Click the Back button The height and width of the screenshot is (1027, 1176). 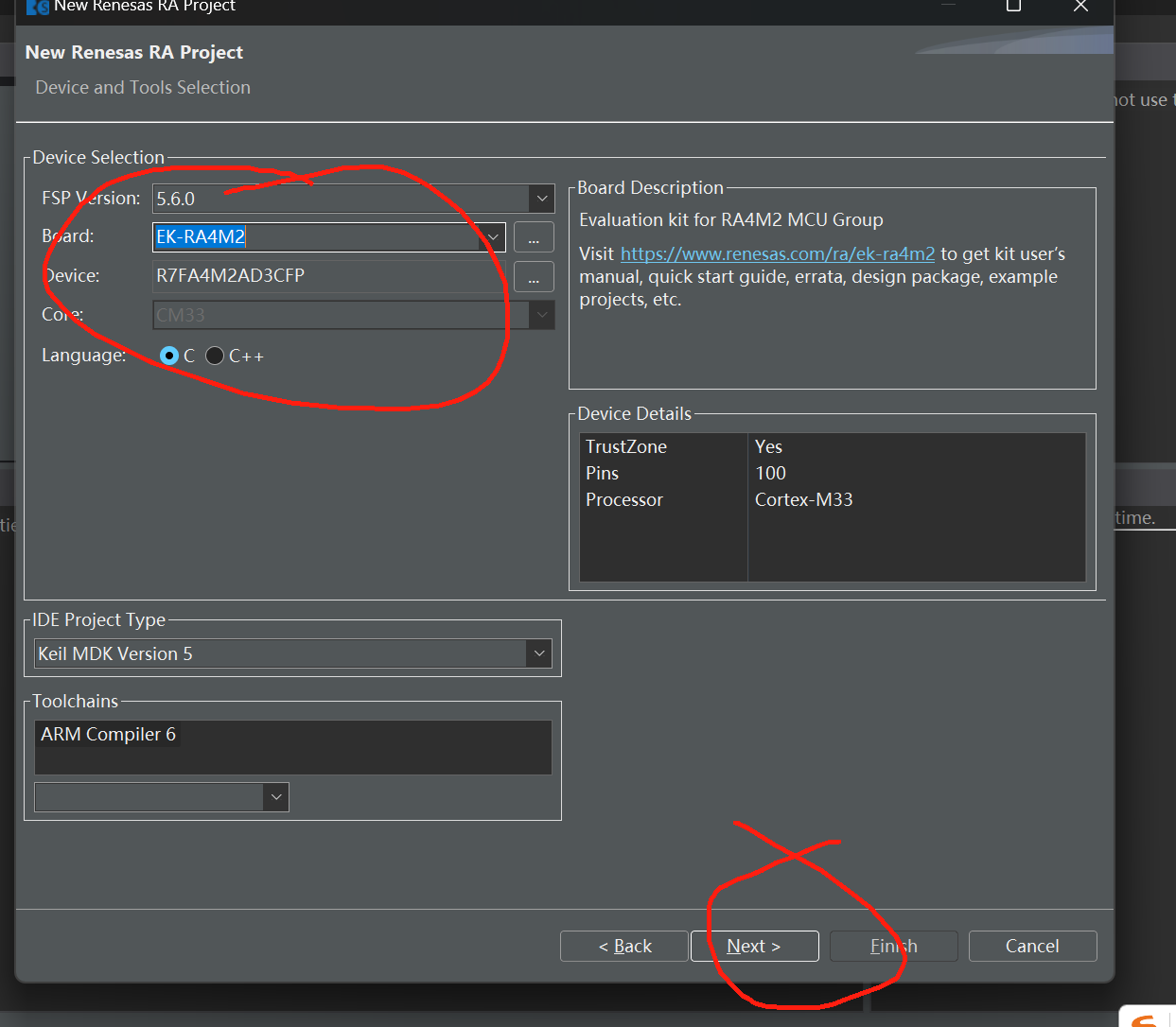click(x=624, y=946)
